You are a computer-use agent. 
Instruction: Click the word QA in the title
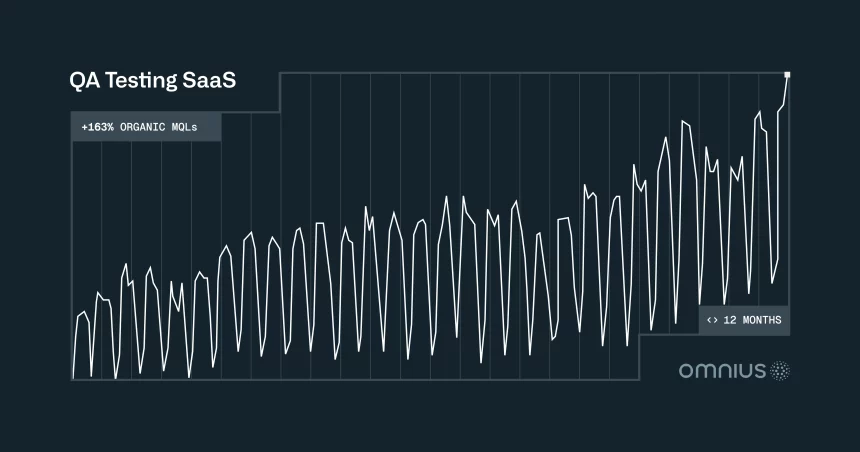(85, 82)
